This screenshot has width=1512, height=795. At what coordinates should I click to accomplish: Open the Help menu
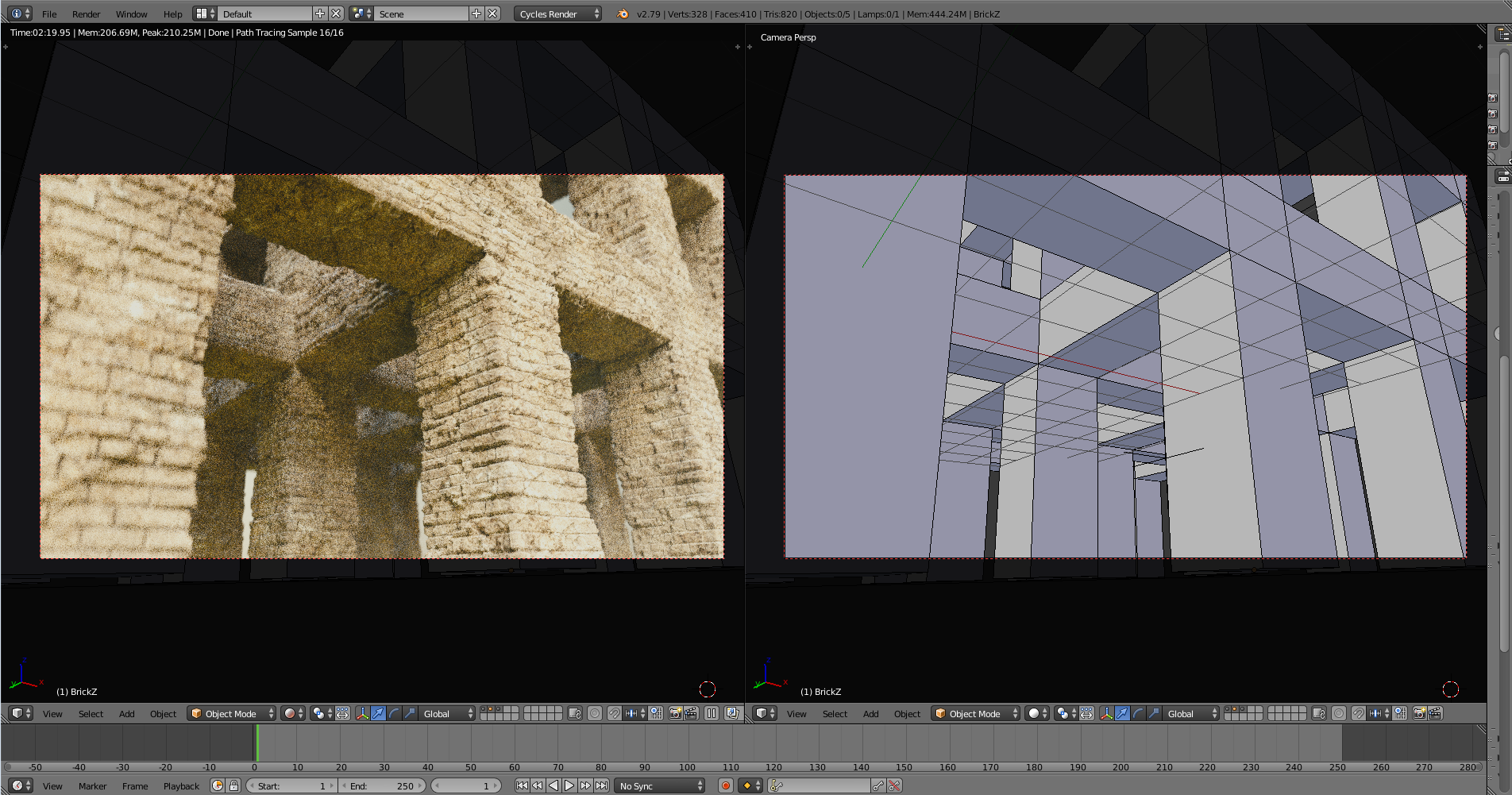coord(172,14)
